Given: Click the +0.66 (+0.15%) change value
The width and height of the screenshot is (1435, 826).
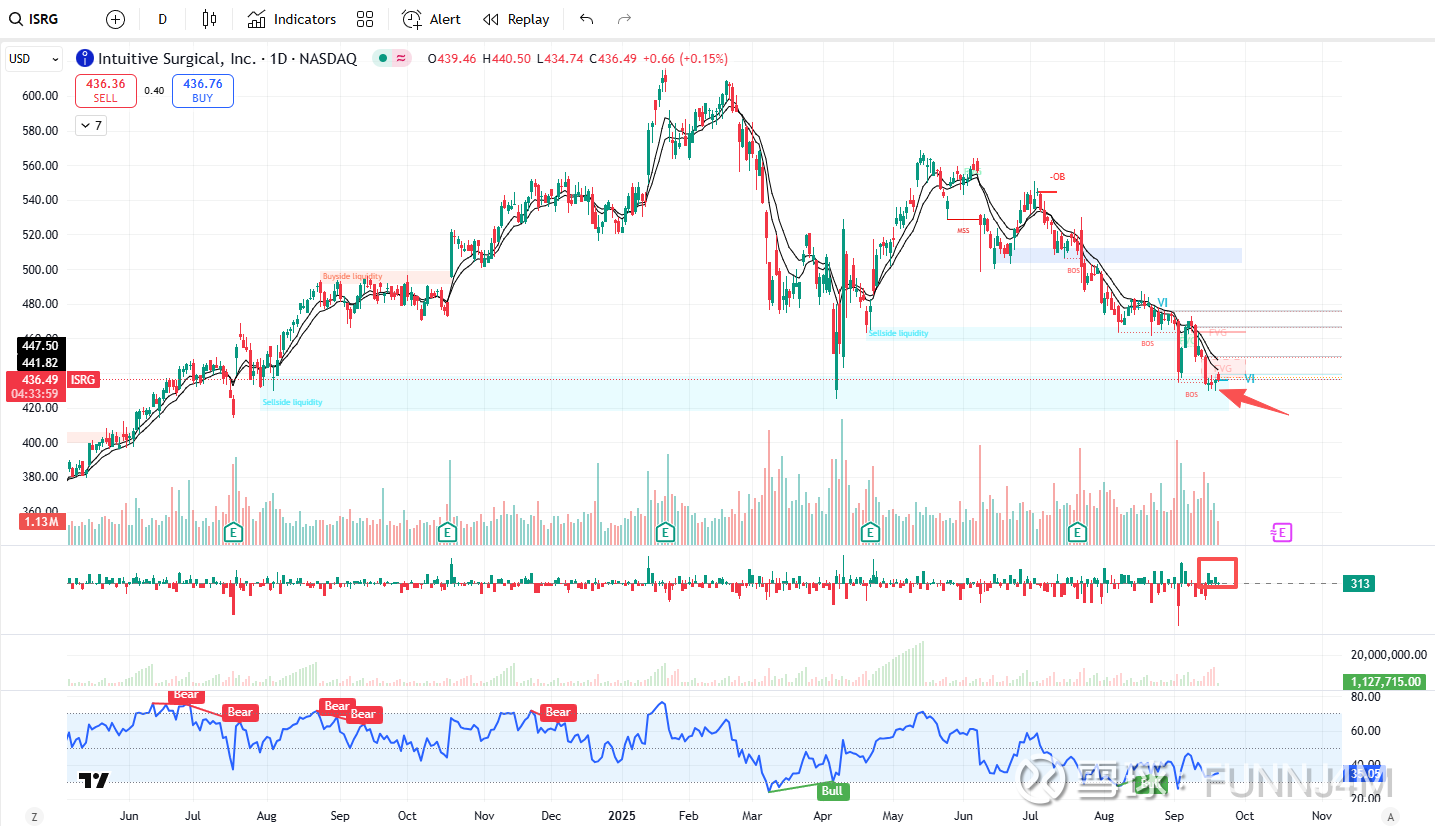Looking at the screenshot, I should 686,59.
